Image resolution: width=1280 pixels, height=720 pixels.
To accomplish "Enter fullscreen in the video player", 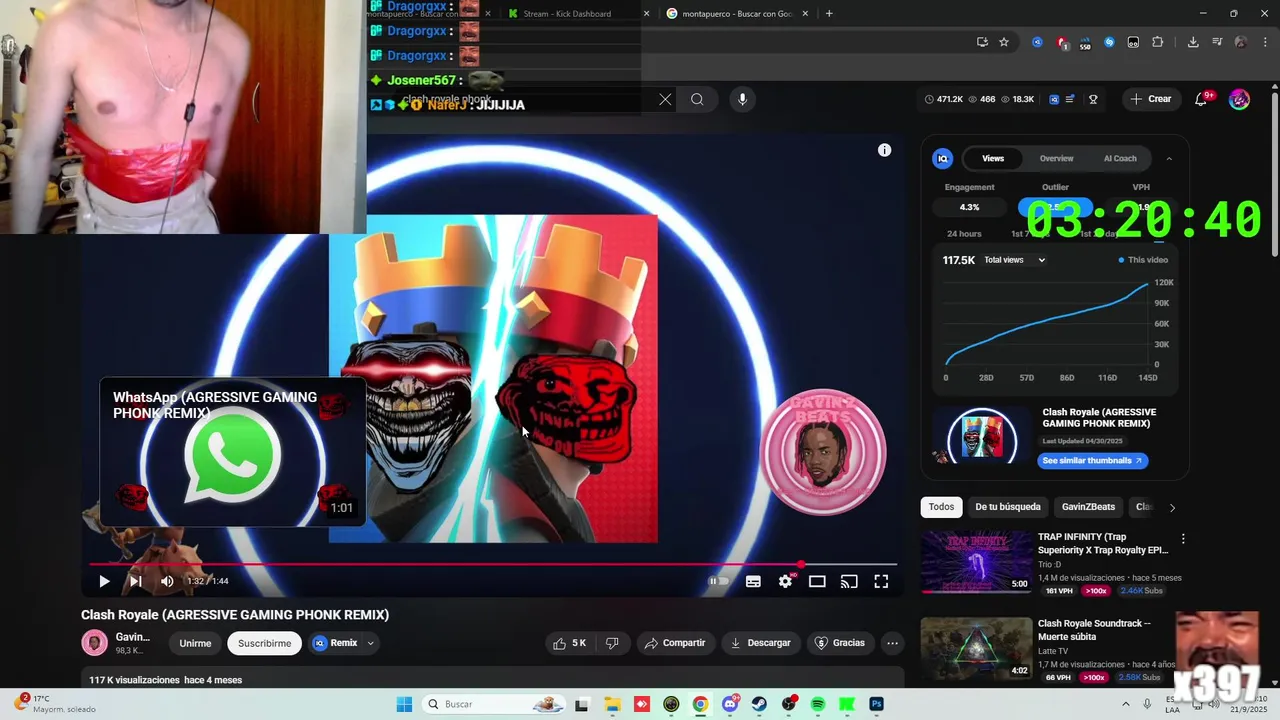I will (x=881, y=581).
